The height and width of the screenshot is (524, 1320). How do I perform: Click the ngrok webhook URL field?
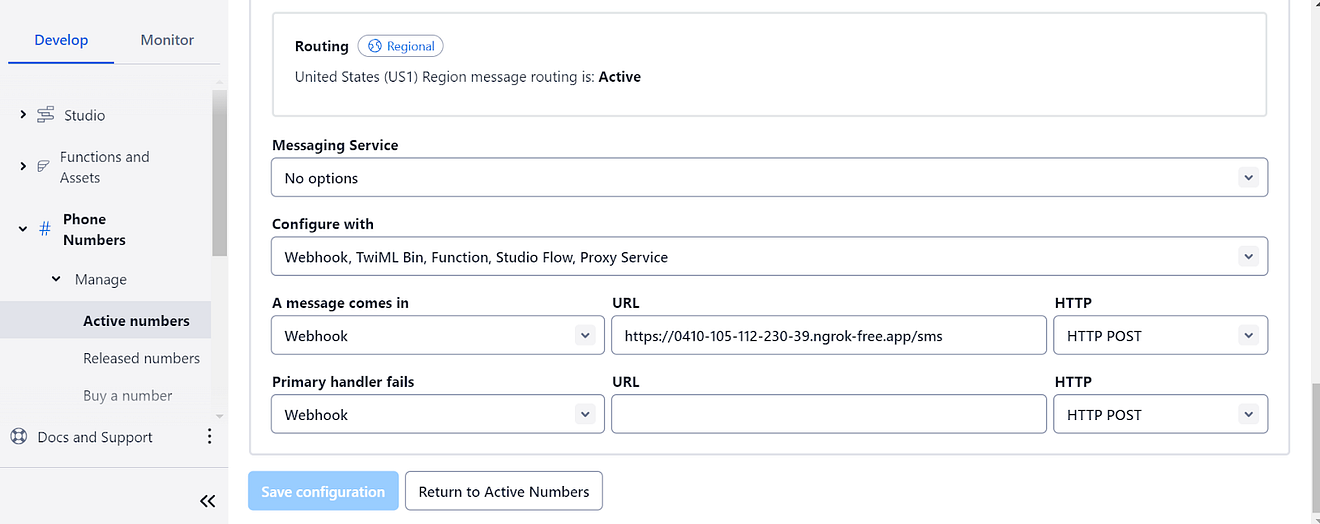click(828, 336)
